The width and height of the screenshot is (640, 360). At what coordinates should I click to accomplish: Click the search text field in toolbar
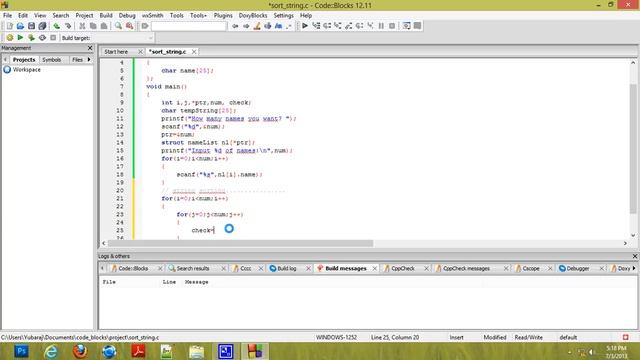189,26
